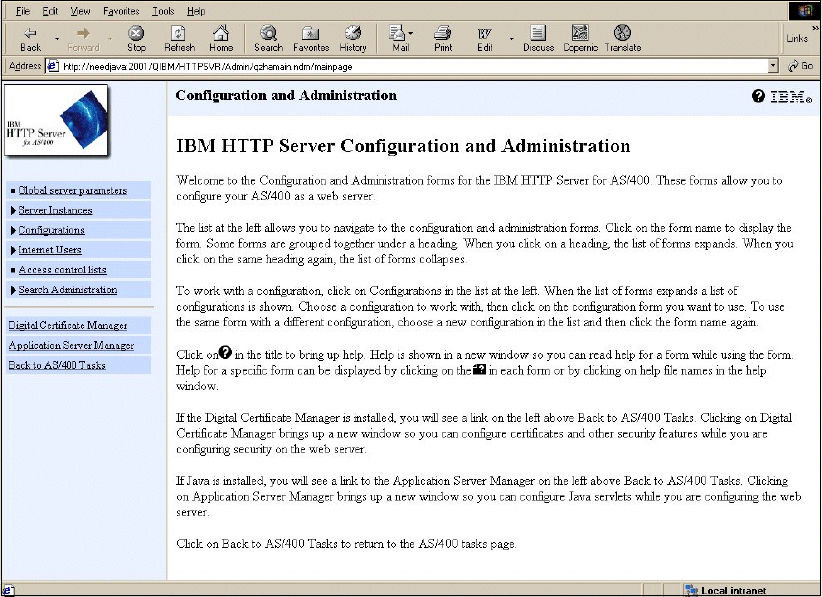Click the Go button next to the address bar

[x=800, y=66]
